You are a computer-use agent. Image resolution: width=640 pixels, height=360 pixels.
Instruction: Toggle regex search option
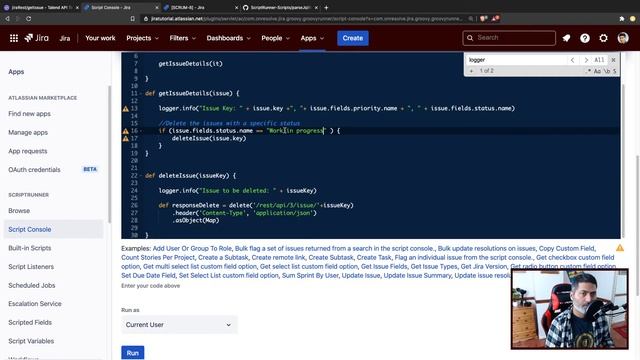pyautogui.click(x=589, y=71)
